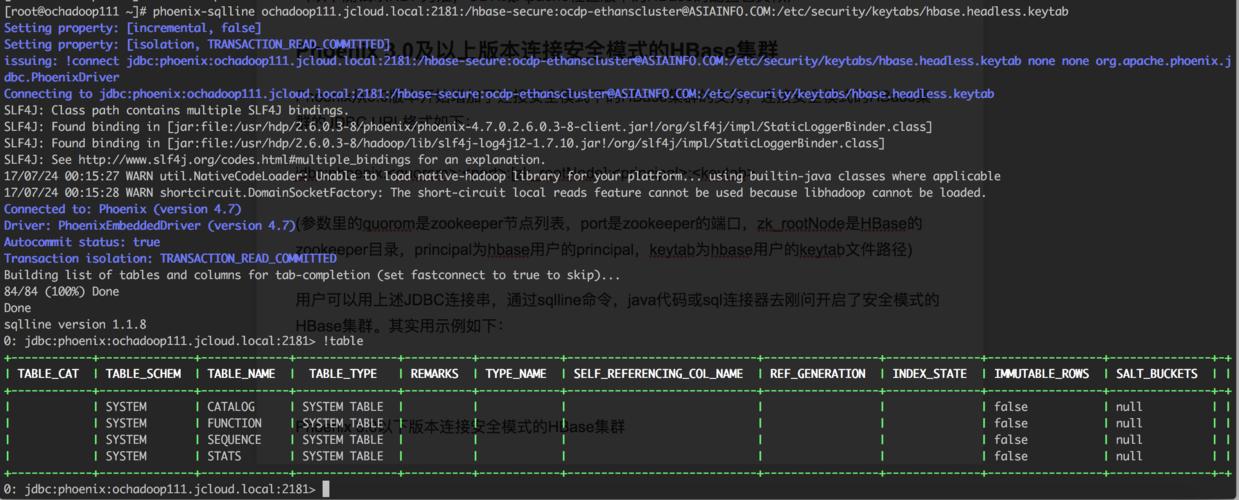Click the NativeCodeLoader WARN line
Image resolution: width=1239 pixels, height=500 pixels.
click(502, 176)
